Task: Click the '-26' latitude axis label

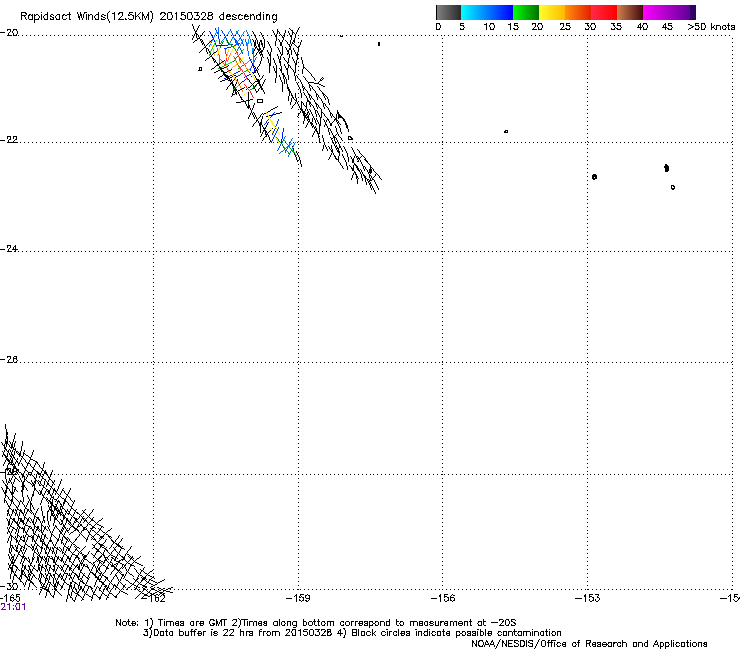Action: (x=9, y=360)
